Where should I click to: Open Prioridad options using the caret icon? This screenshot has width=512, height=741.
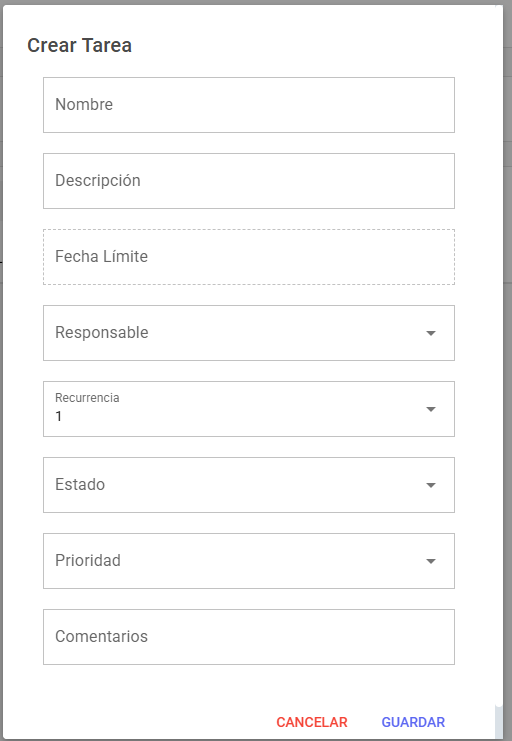[x=431, y=561]
